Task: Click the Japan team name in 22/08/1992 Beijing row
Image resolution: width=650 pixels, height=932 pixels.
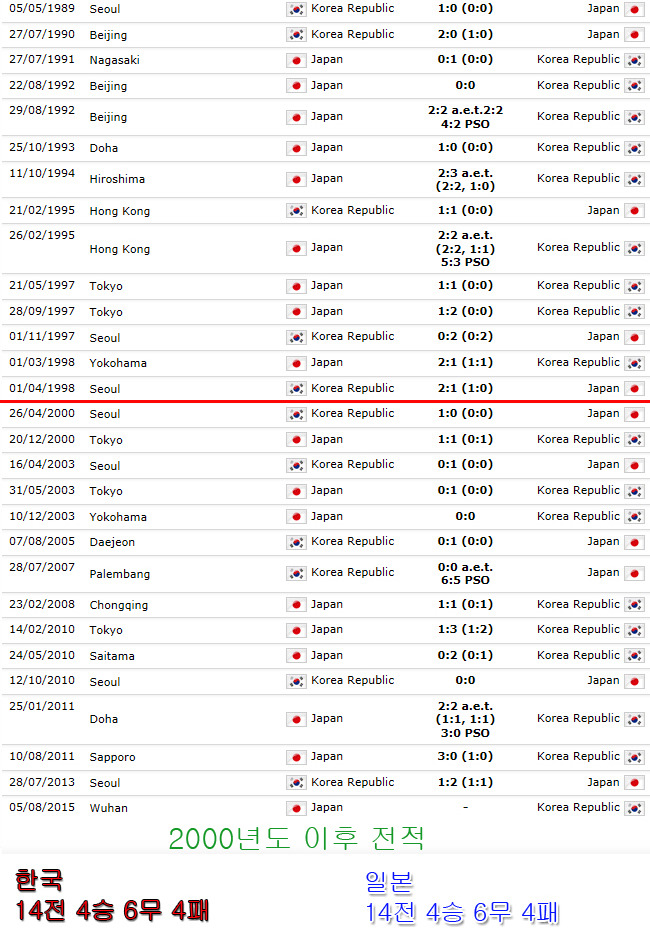Action: pyautogui.click(x=327, y=85)
